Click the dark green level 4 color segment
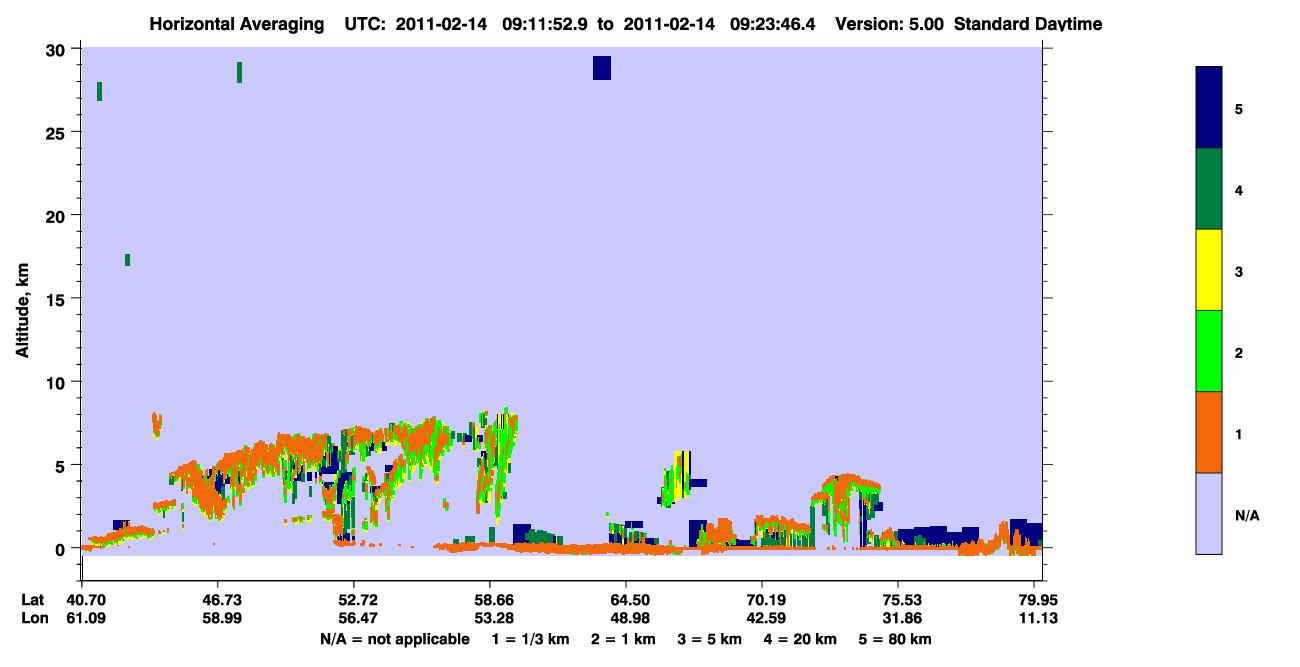 tap(1209, 189)
